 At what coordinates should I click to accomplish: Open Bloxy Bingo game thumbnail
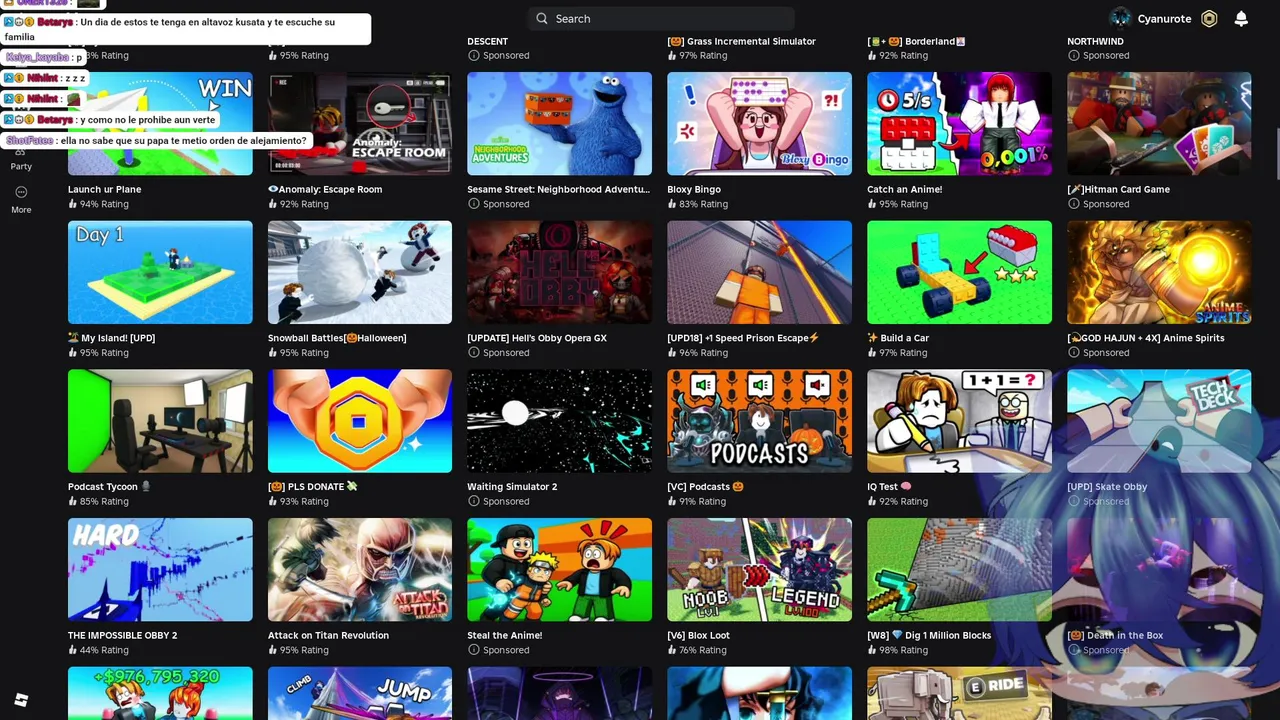759,123
